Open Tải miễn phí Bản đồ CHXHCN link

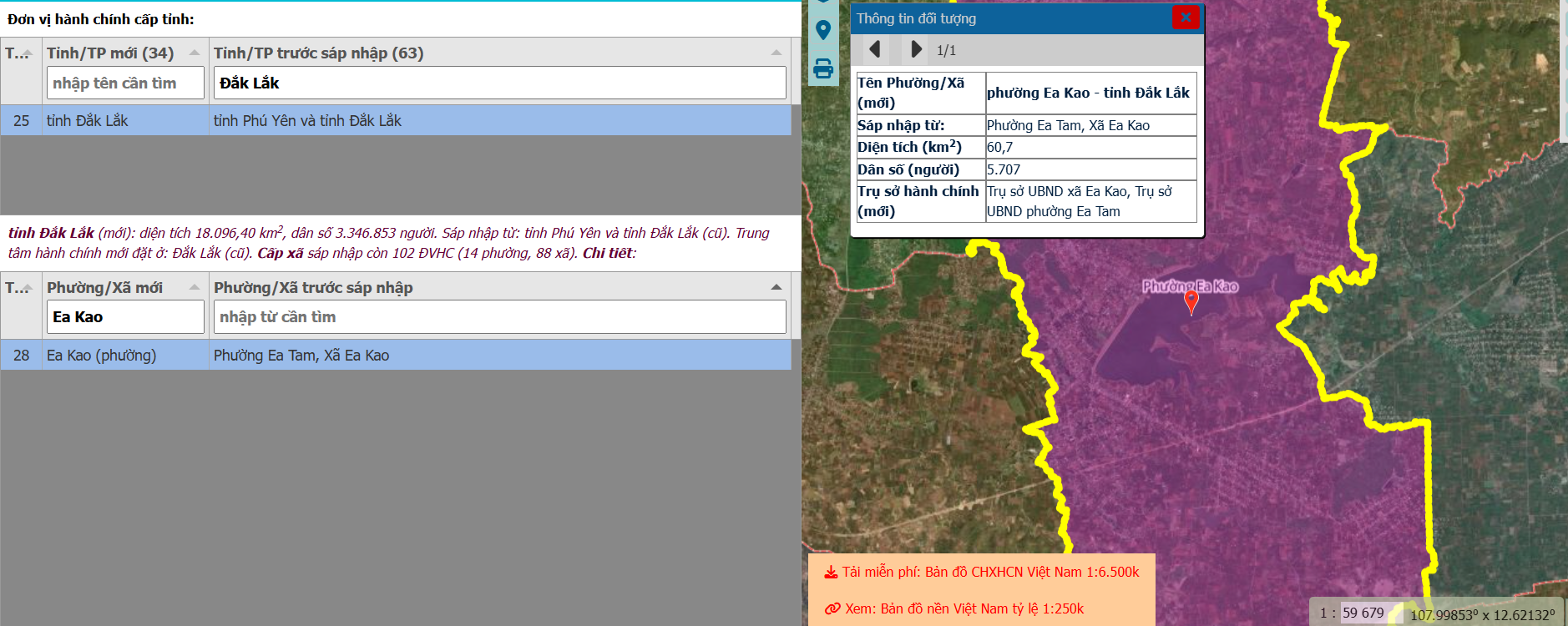990,573
